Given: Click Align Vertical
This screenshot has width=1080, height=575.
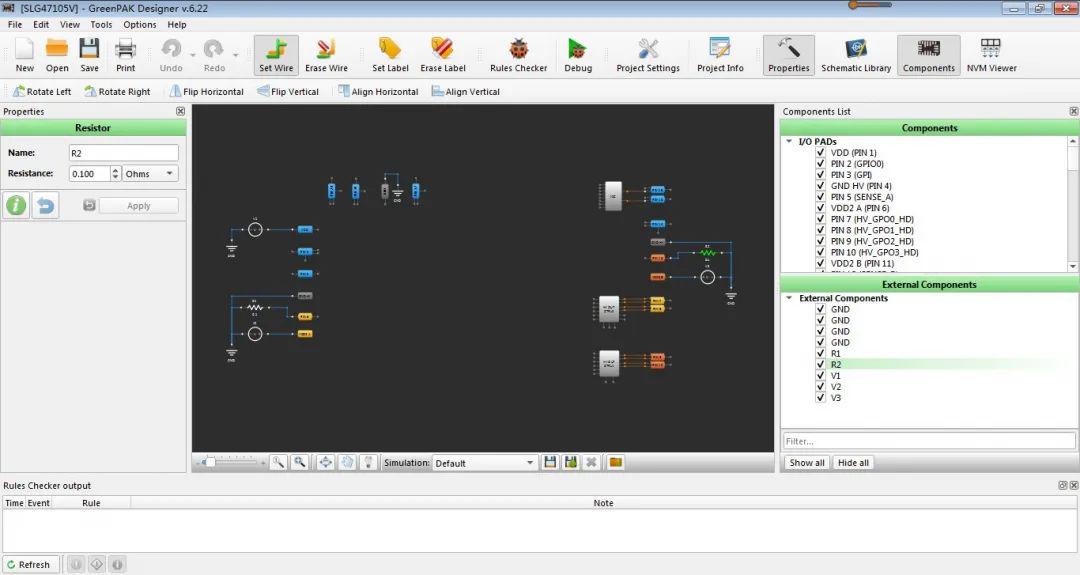Looking at the screenshot, I should (466, 92).
